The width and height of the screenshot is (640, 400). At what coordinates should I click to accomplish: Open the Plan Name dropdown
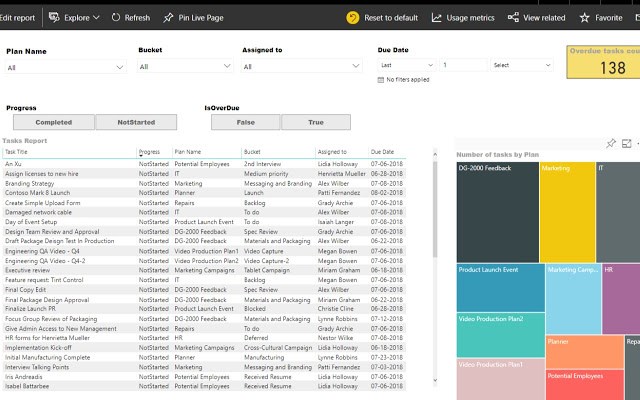65,67
